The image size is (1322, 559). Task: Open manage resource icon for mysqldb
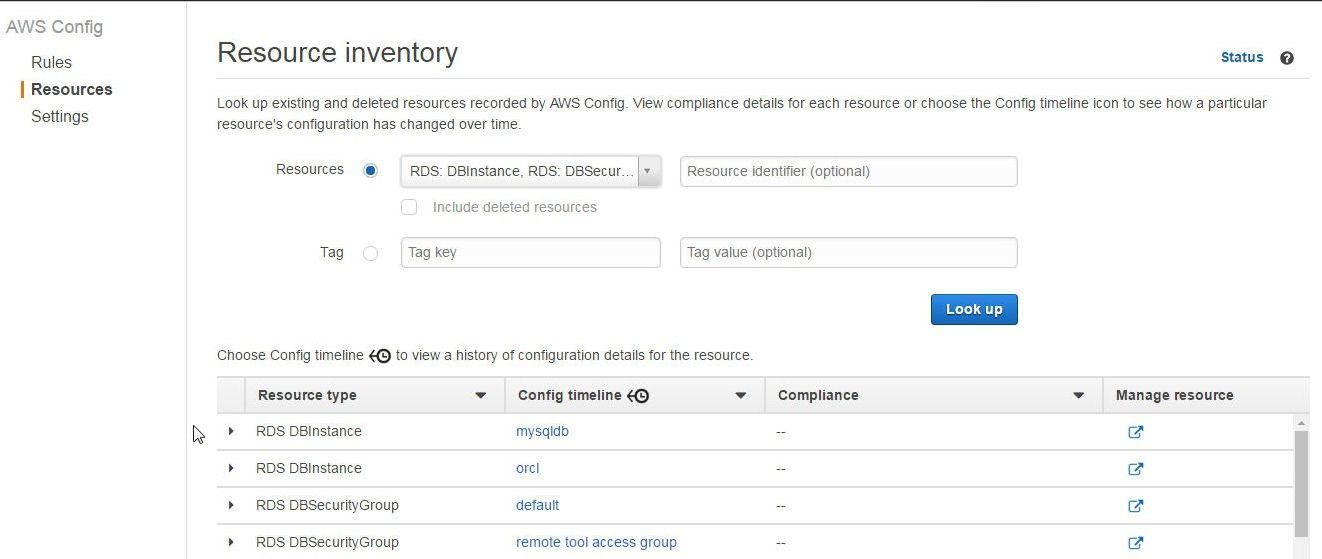(x=1136, y=432)
